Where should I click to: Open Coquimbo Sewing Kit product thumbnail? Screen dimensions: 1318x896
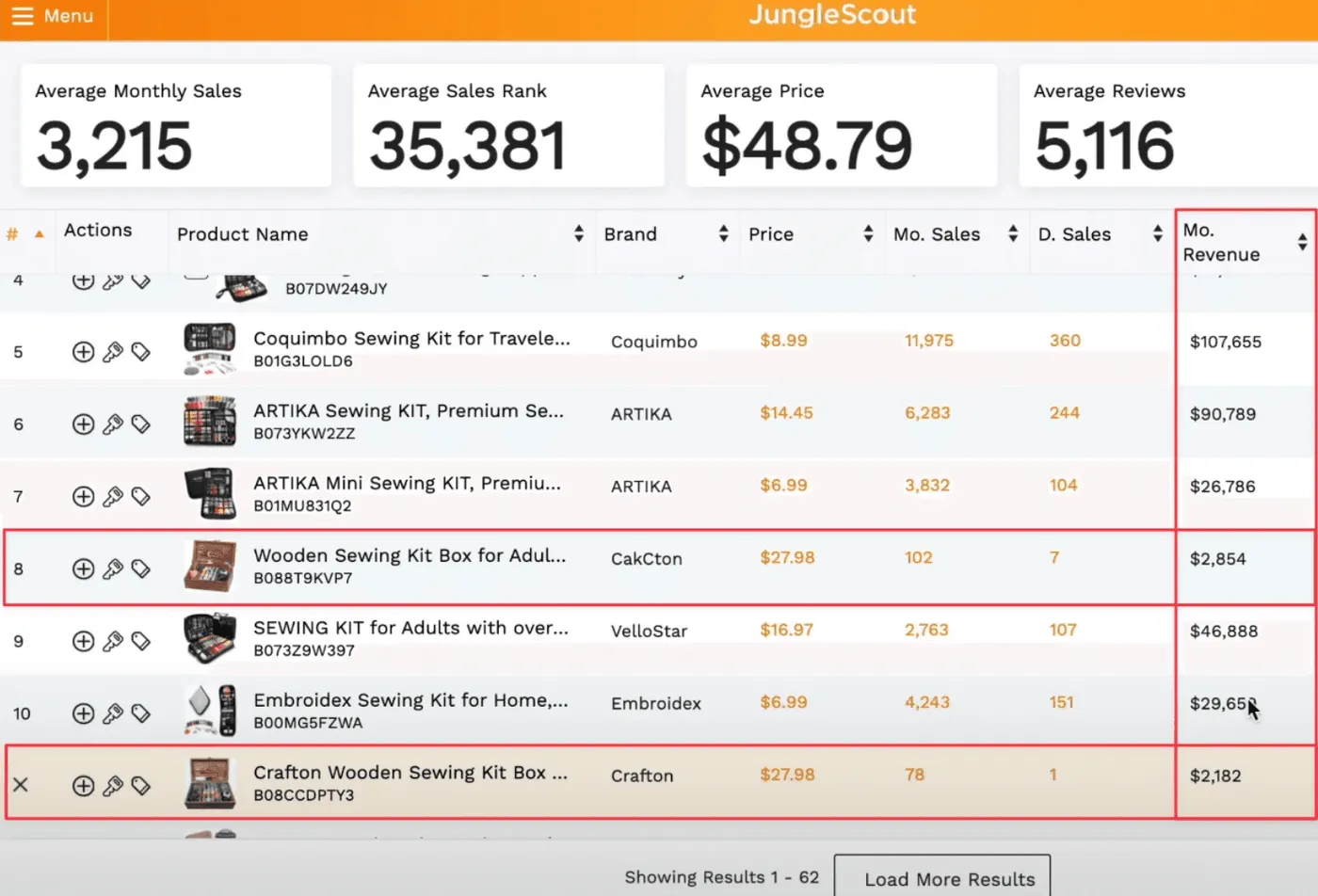[210, 349]
